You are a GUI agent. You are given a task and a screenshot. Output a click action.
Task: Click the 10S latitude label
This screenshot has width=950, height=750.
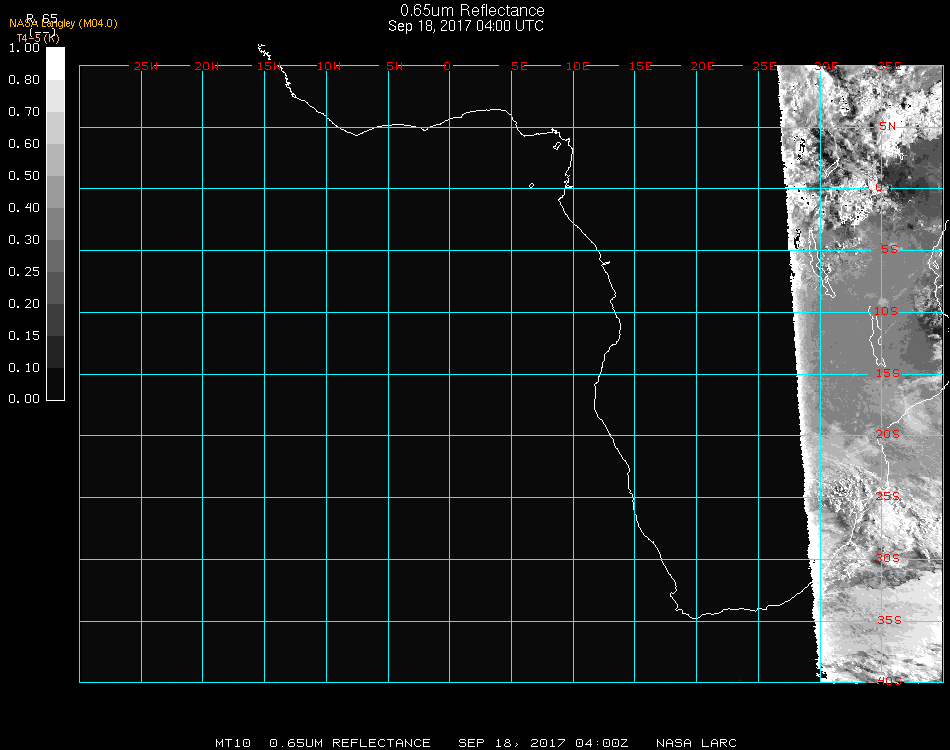[887, 311]
